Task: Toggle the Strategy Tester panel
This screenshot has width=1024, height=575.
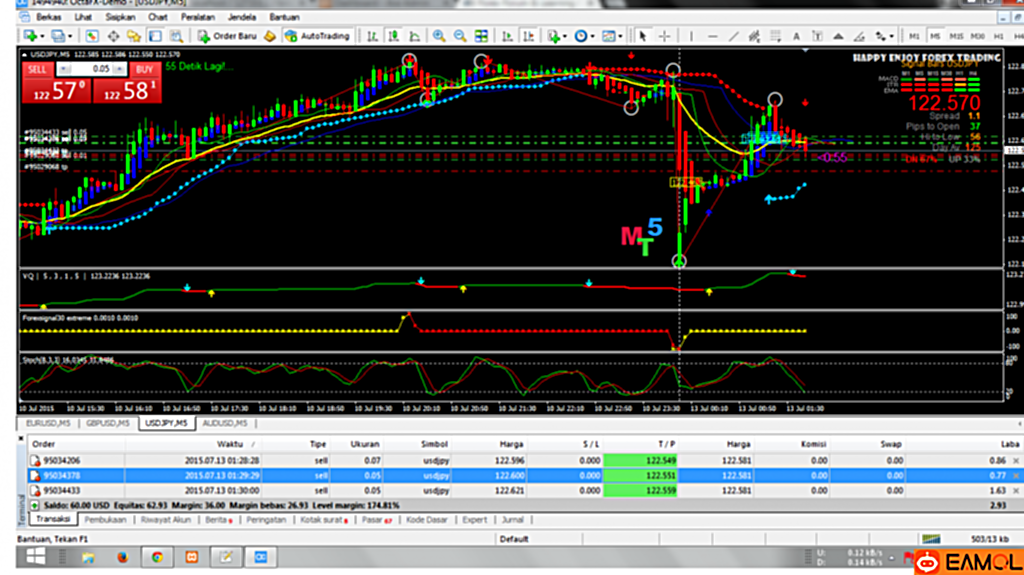Action: pyautogui.click(x=176, y=36)
